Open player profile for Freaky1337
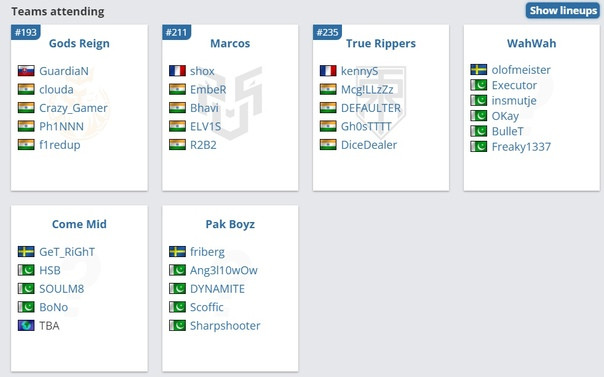The height and width of the screenshot is (377, 604). (x=521, y=147)
